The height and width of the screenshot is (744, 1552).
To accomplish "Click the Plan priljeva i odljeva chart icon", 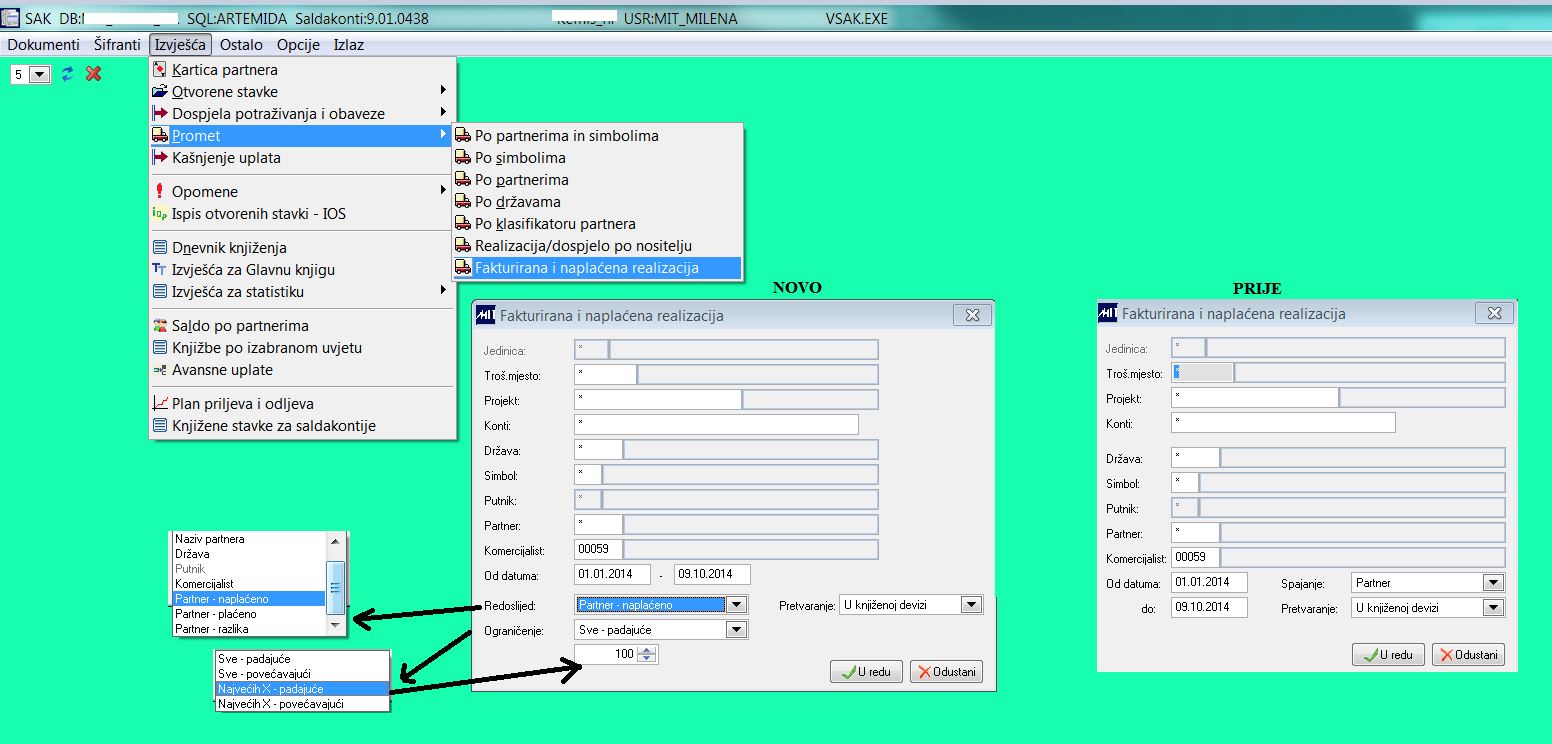I will tap(160, 404).
